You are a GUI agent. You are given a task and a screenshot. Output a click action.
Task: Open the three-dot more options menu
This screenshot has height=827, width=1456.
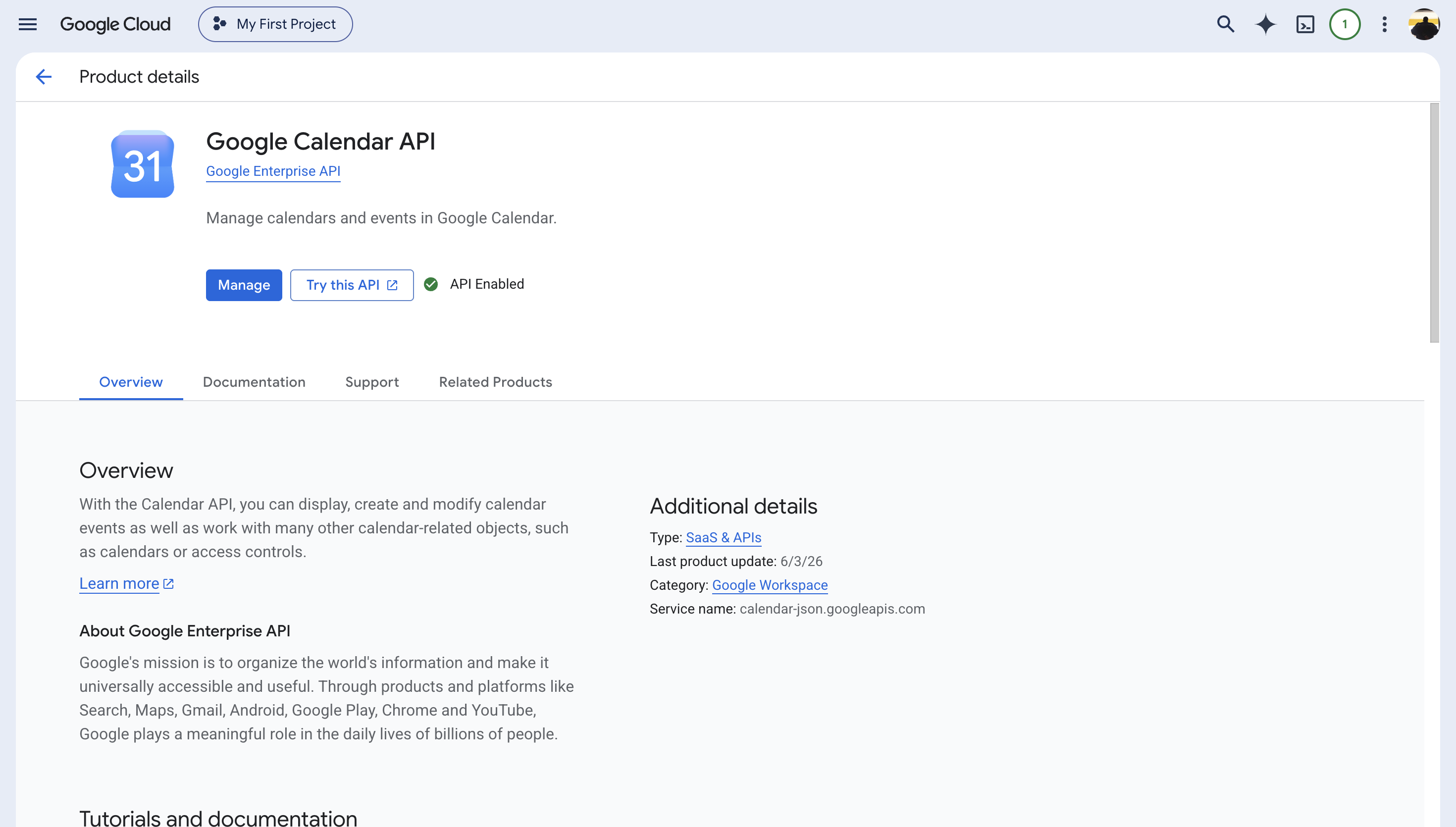tap(1385, 24)
